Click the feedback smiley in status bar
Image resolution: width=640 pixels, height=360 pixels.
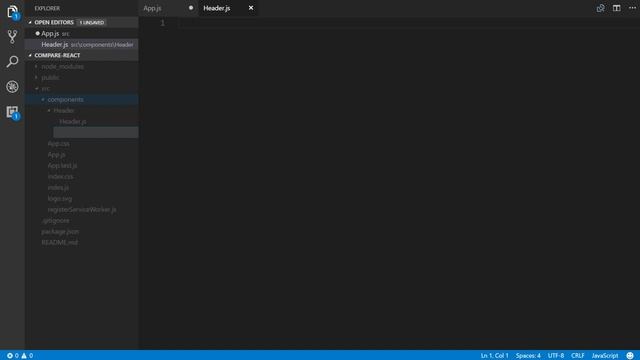pyautogui.click(x=630, y=356)
